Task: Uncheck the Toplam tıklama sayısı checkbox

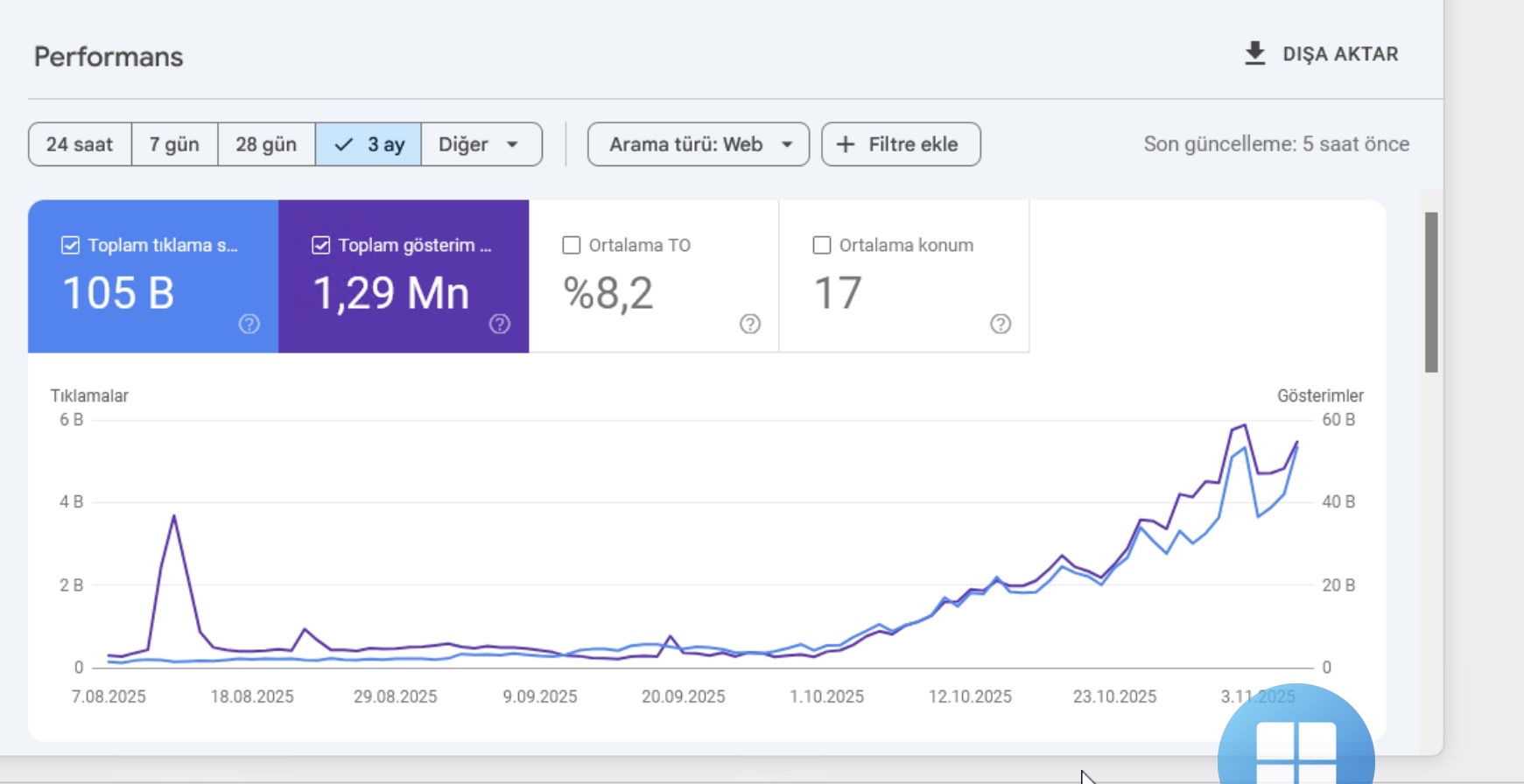Action: click(71, 245)
